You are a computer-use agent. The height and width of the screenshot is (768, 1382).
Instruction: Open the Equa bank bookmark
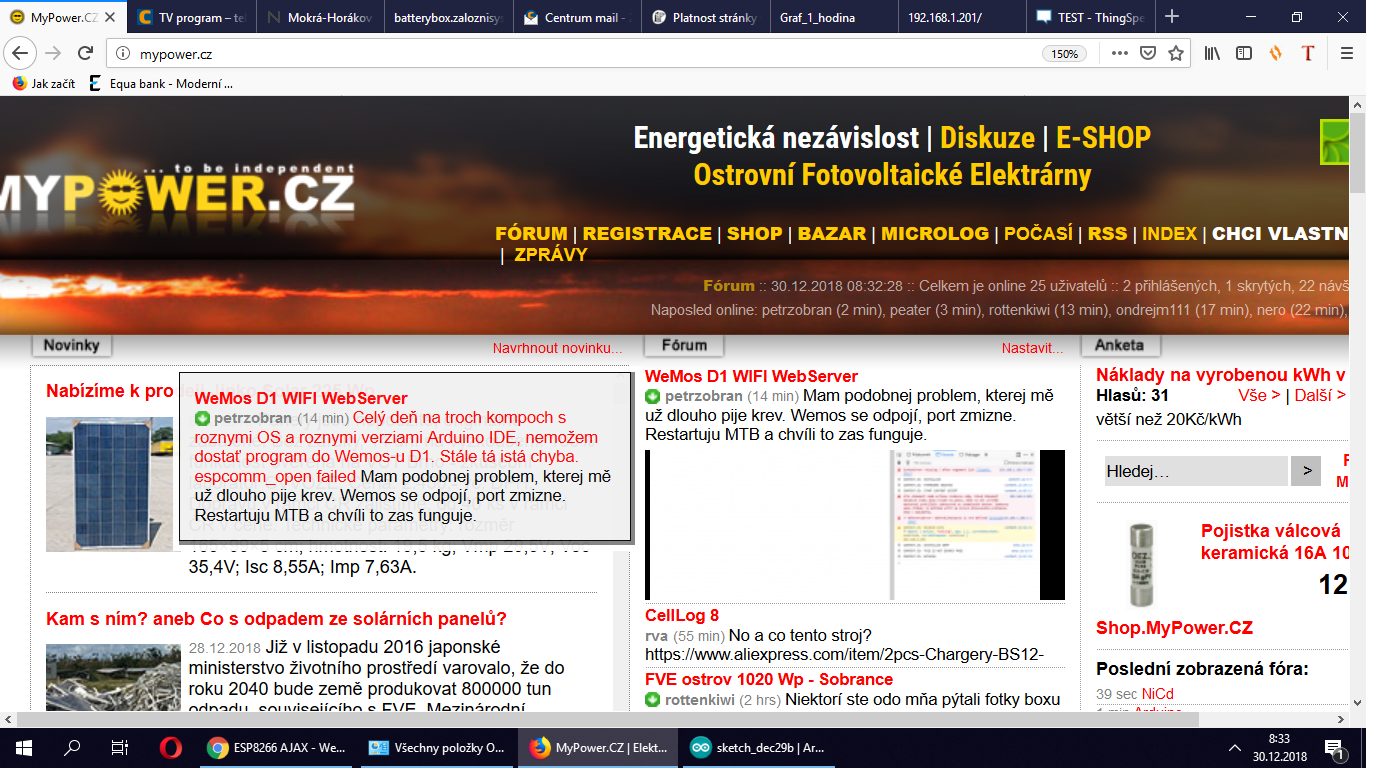[x=161, y=84]
